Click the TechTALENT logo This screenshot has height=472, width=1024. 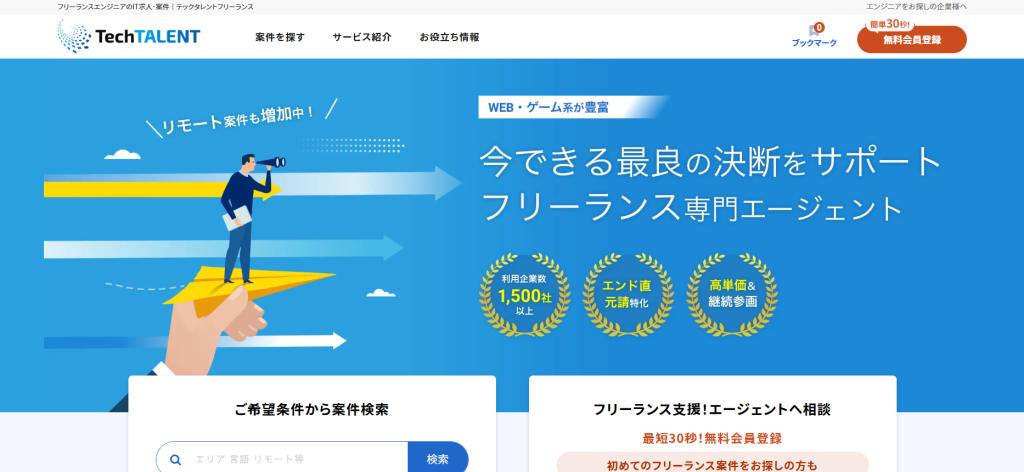coord(128,37)
